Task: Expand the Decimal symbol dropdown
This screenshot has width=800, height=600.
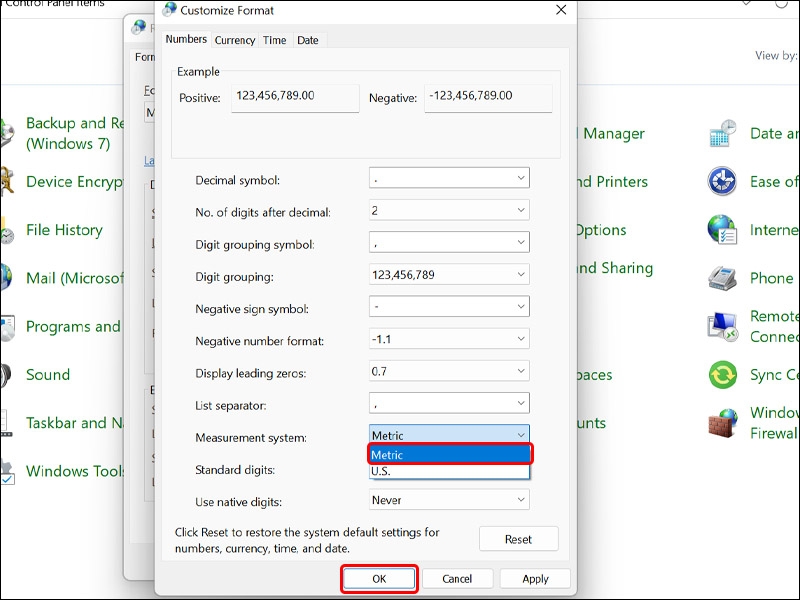Action: (449, 179)
